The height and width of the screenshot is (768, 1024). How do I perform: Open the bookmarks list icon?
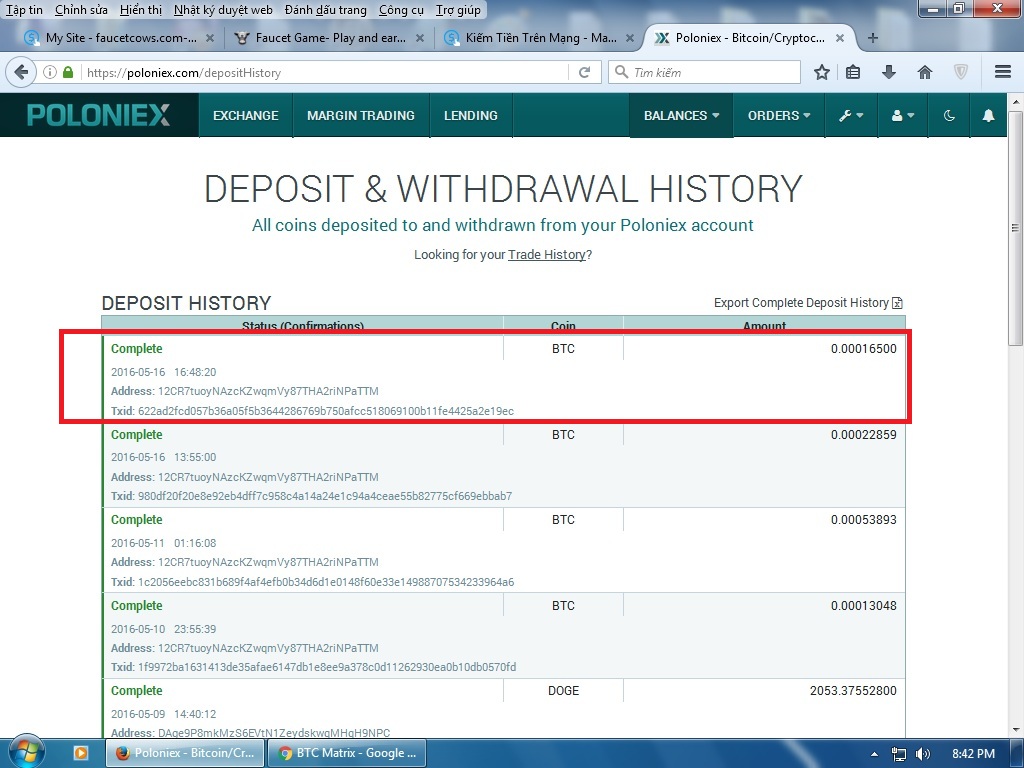tap(853, 72)
